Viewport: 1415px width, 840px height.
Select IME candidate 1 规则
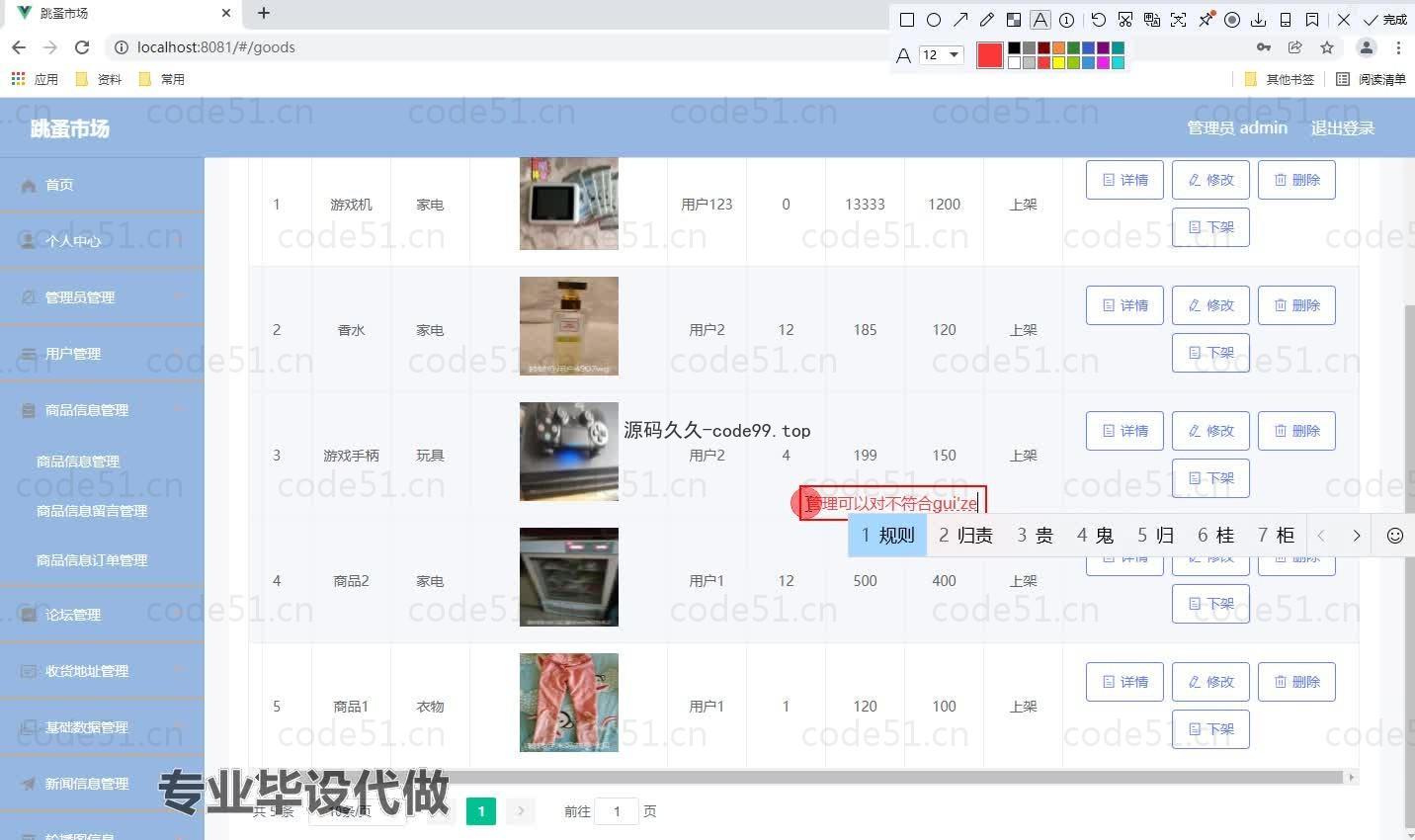(887, 536)
